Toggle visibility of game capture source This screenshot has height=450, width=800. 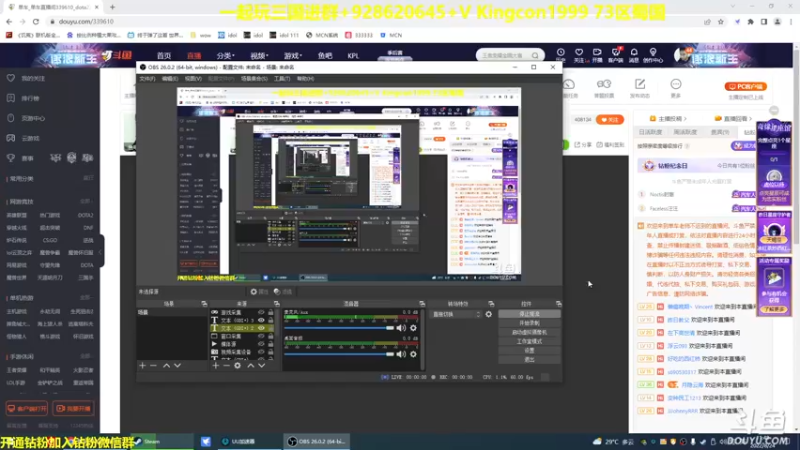click(261, 312)
